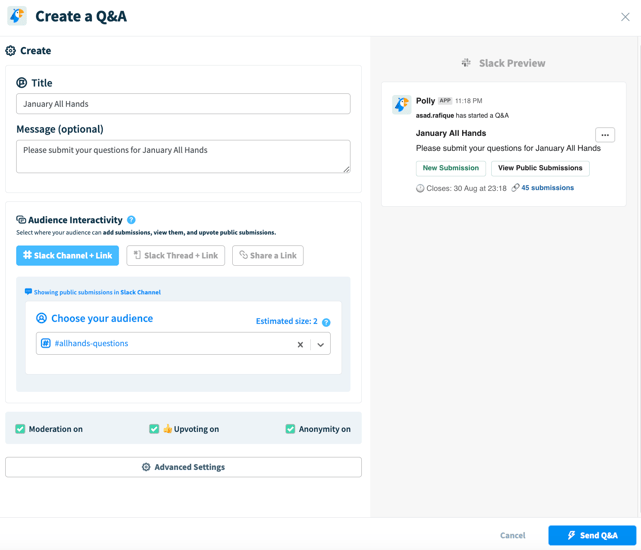Expand the audience channel dropdown

[321, 344]
